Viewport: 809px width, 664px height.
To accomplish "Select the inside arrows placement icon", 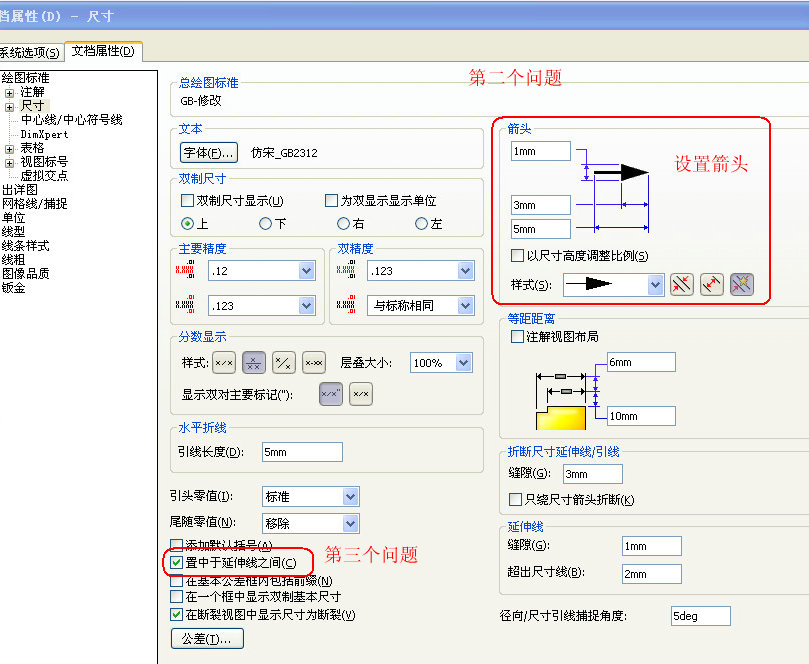I will [x=711, y=284].
